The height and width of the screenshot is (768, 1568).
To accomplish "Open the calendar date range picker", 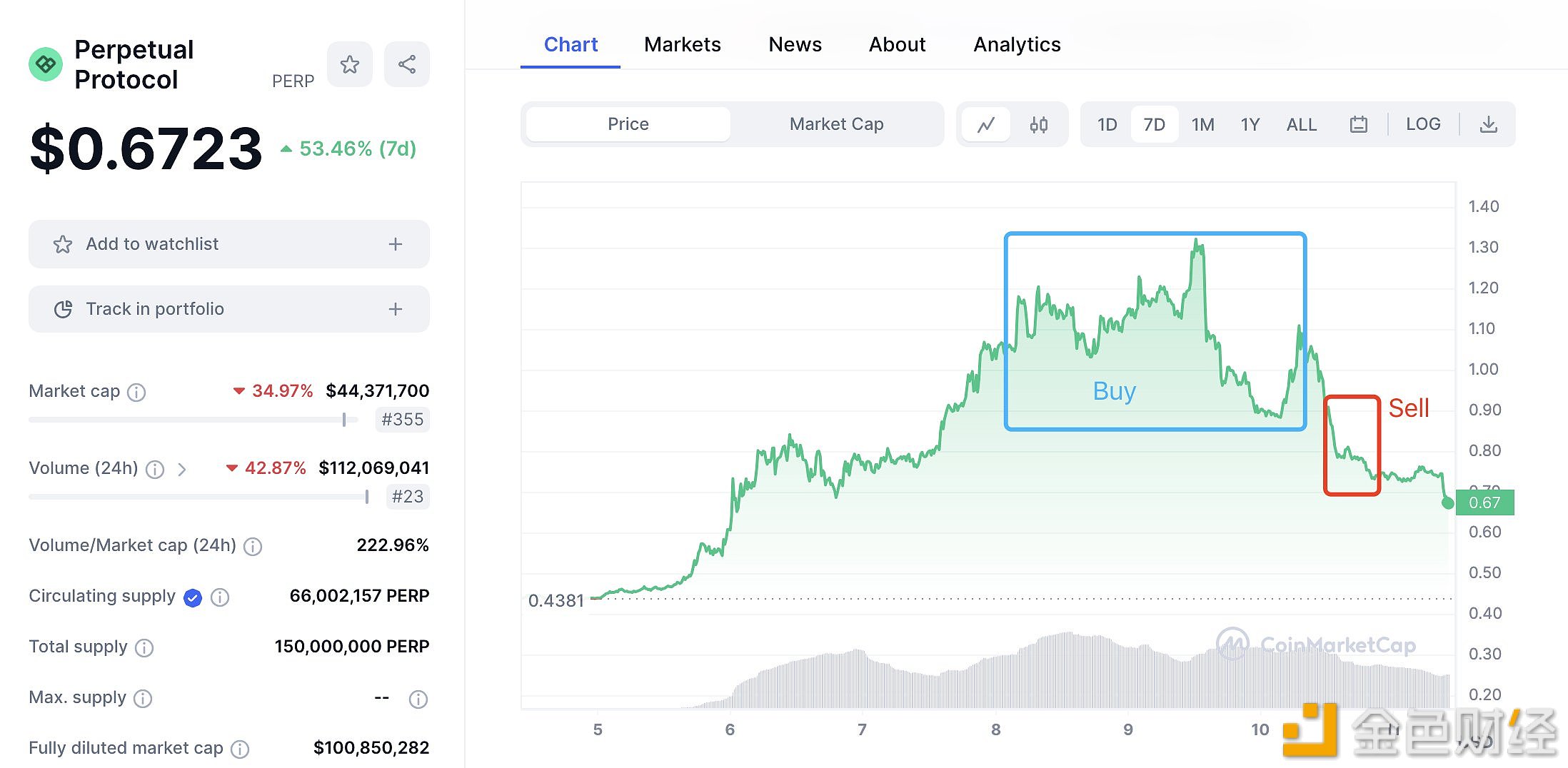I will tap(1359, 124).
